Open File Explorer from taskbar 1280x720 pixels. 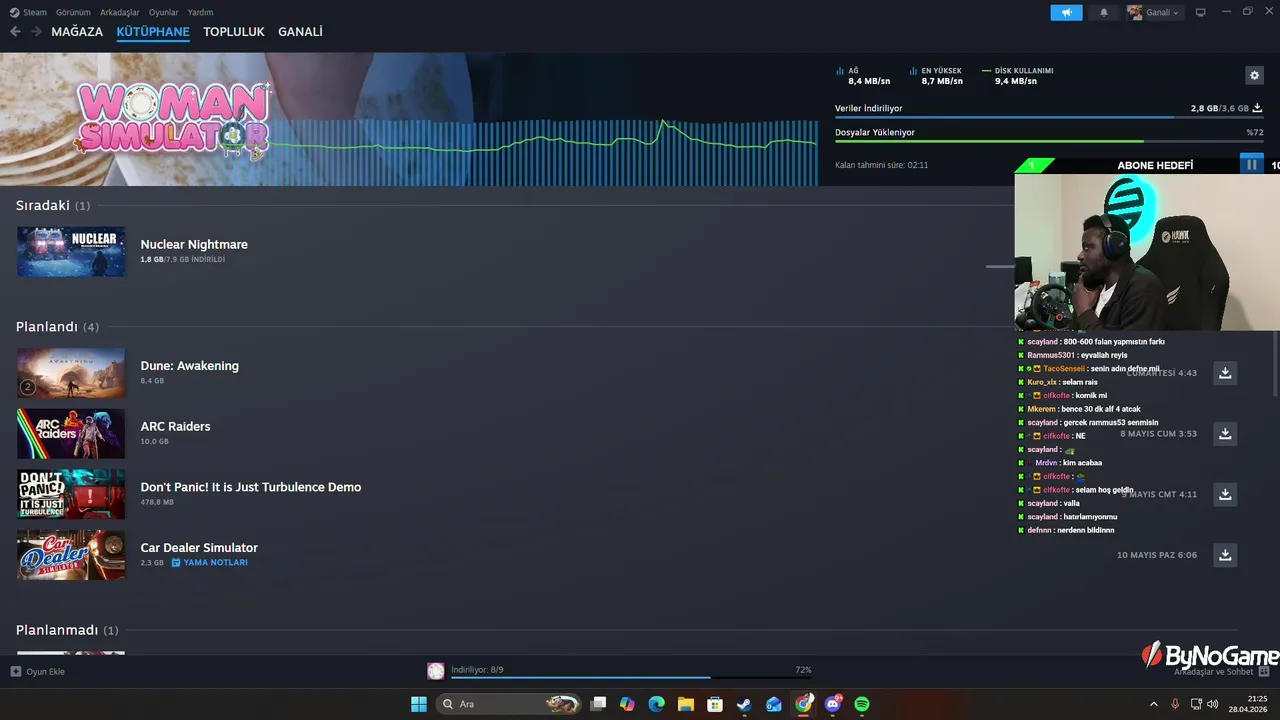[686, 704]
